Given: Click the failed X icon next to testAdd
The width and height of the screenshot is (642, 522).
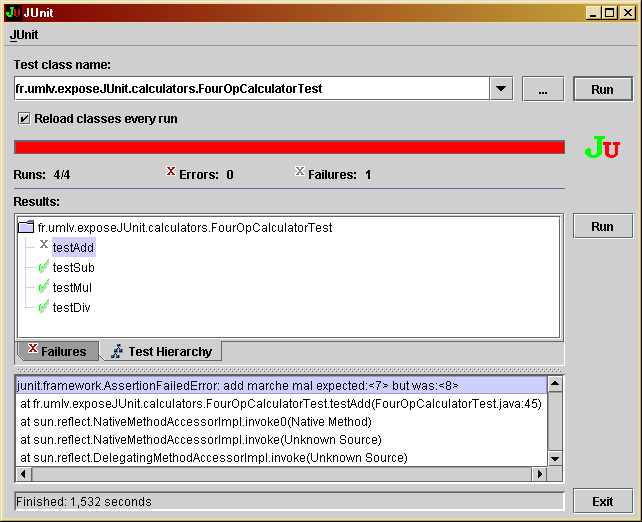Looking at the screenshot, I should 44,245.
